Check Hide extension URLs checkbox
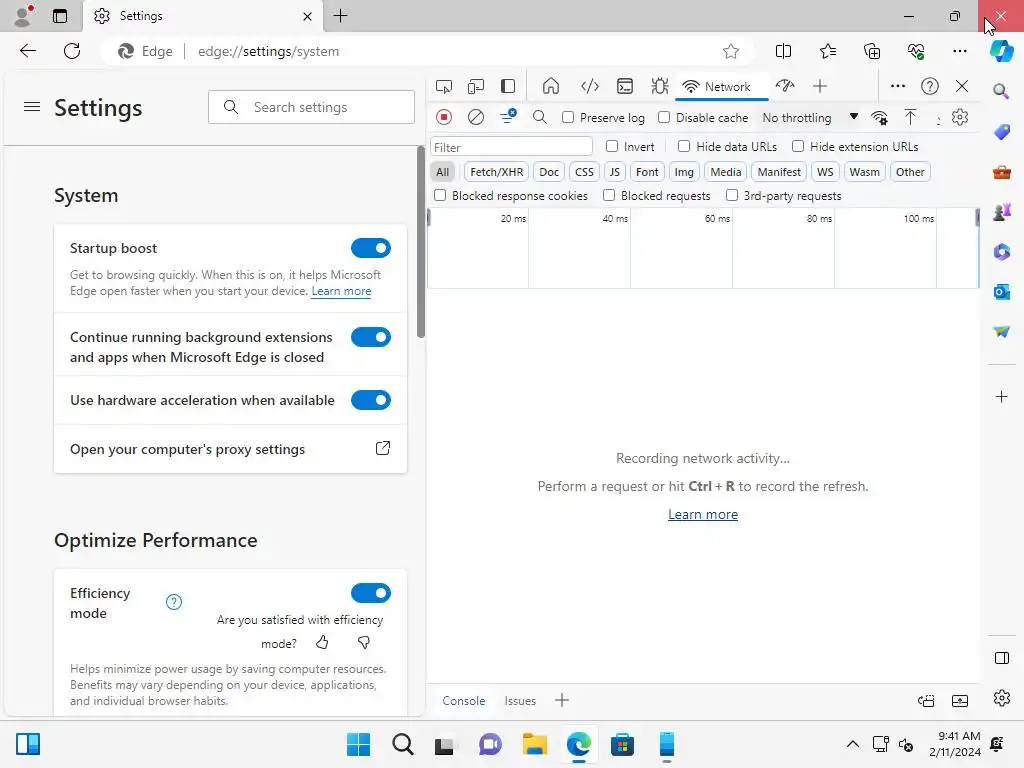 [x=798, y=146]
